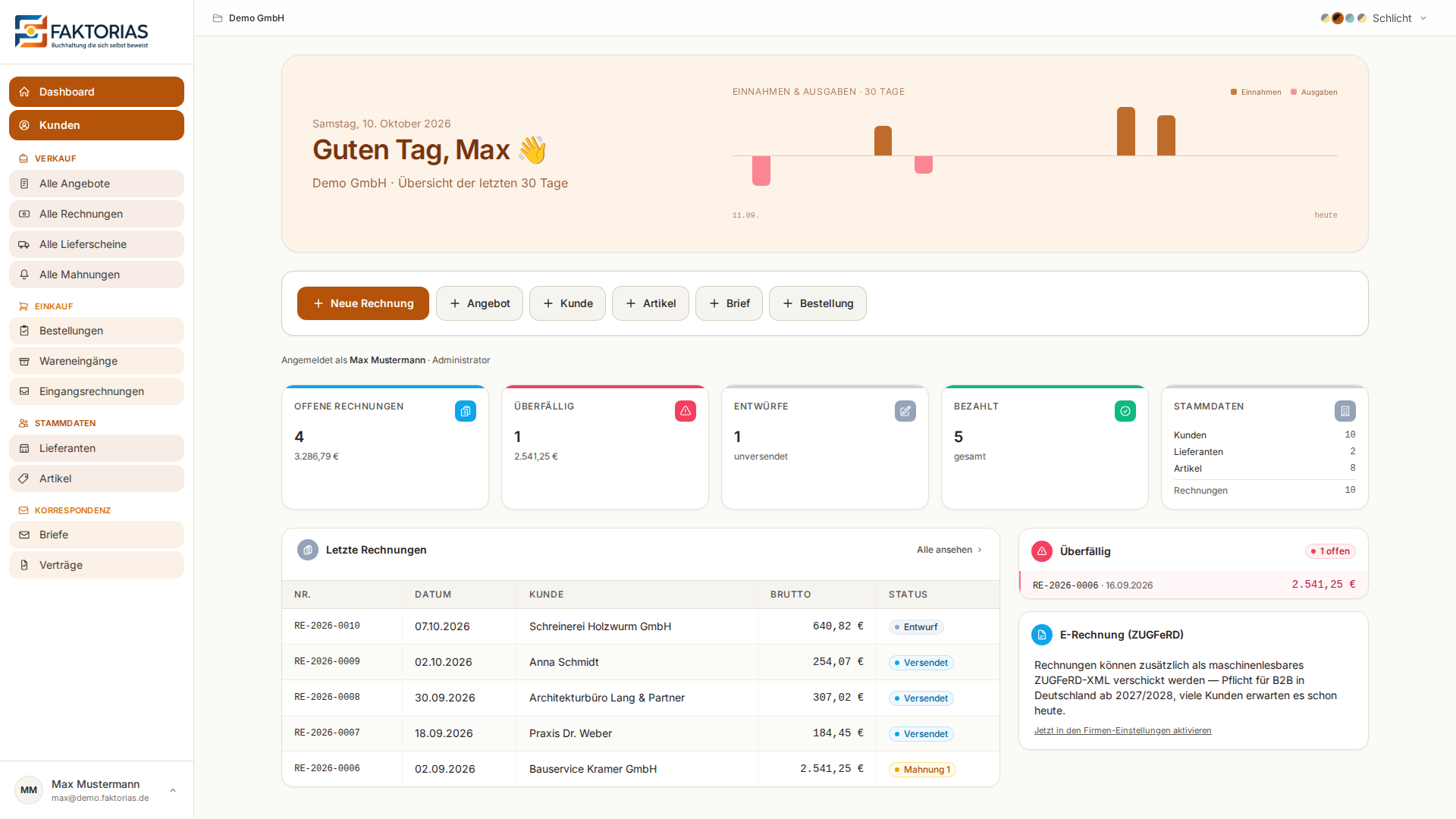The image size is (1456, 819).
Task: Click the Briefe envelope icon
Action: pos(24,535)
